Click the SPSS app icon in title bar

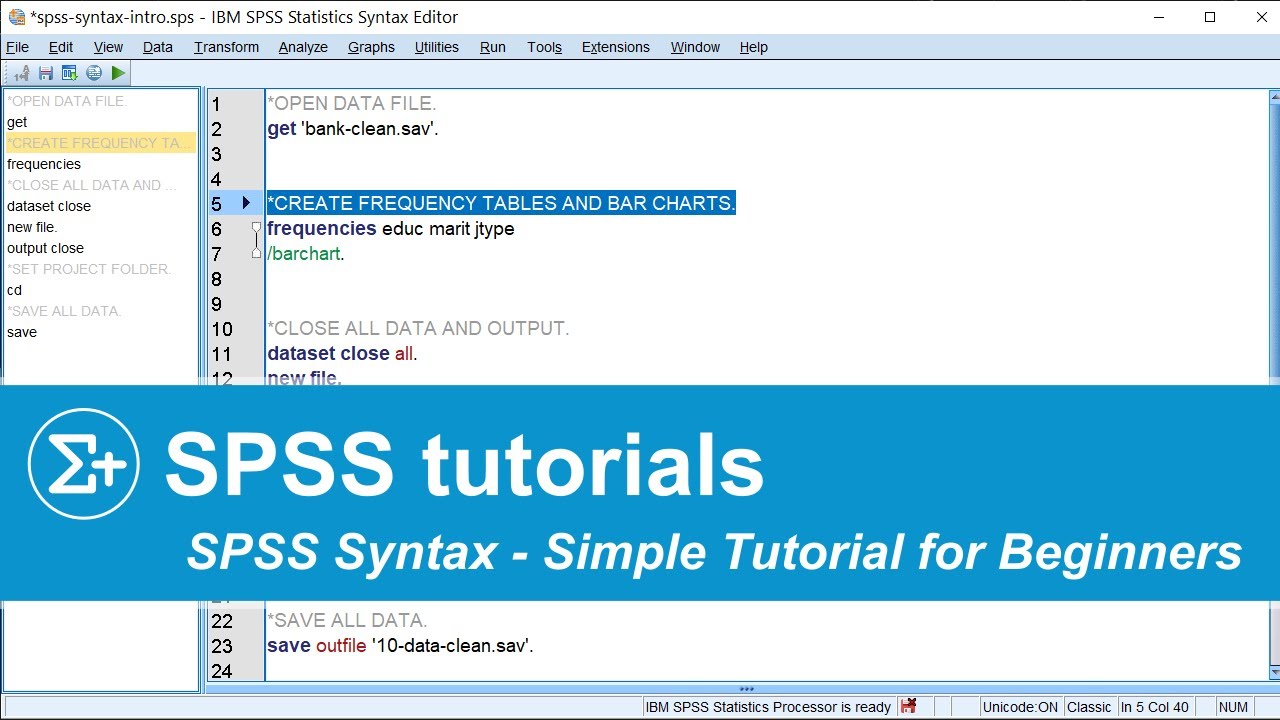coord(15,17)
